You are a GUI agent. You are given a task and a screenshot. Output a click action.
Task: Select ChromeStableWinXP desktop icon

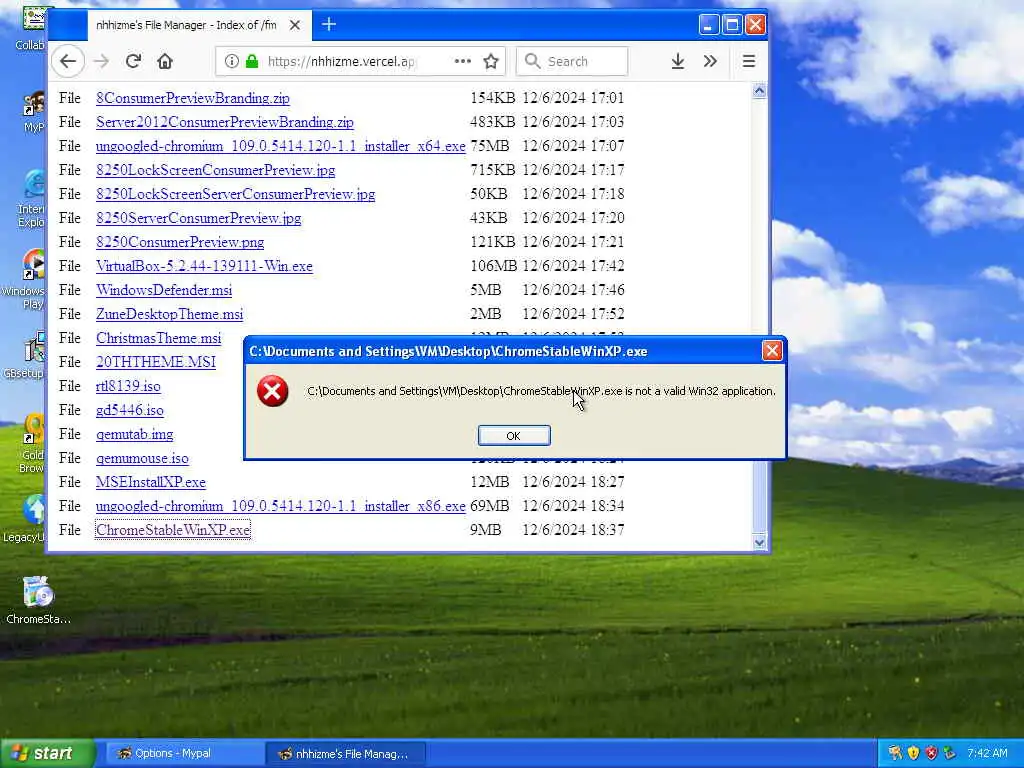[38, 601]
